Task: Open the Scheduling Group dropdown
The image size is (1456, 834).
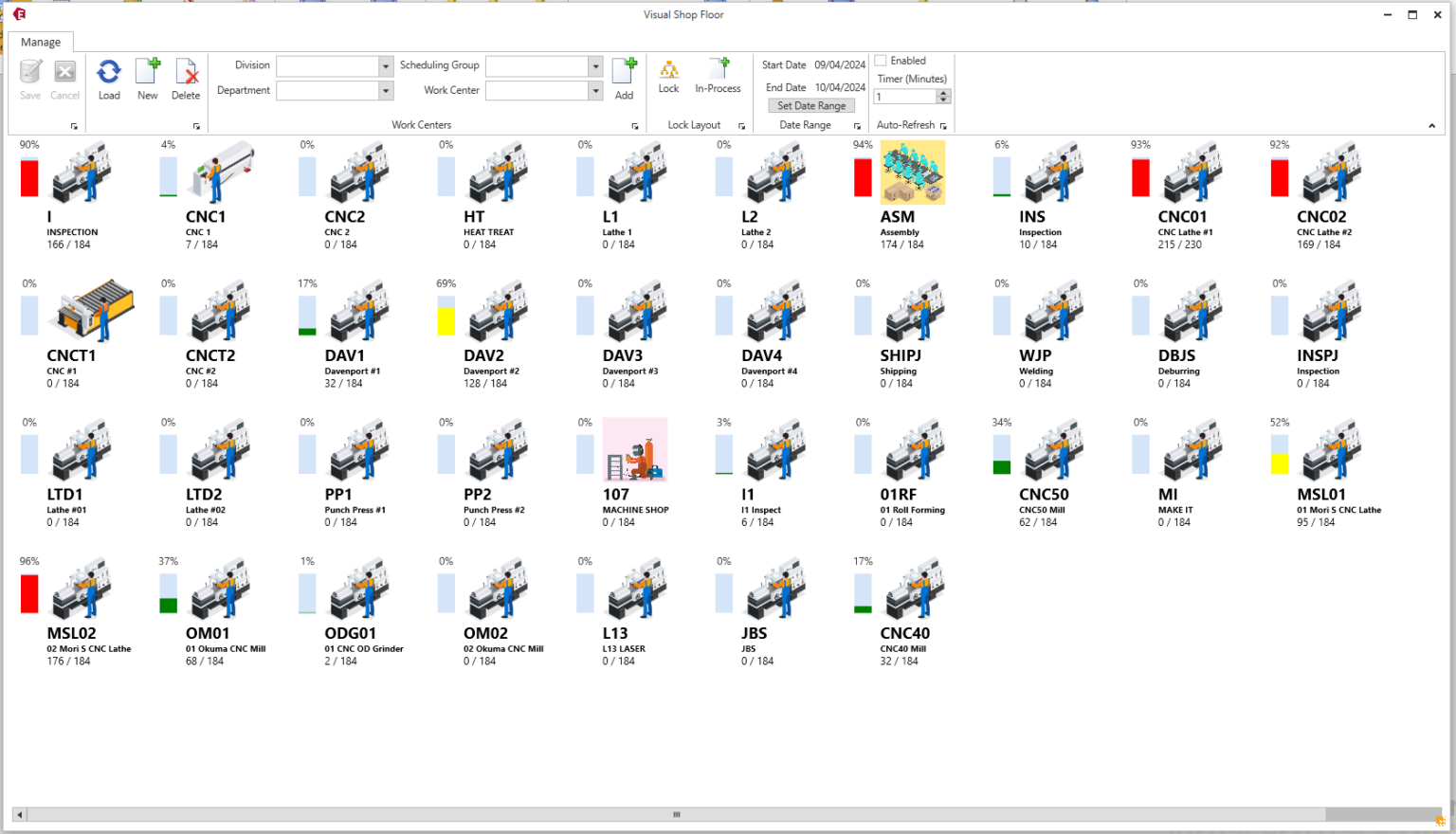Action: pos(594,66)
